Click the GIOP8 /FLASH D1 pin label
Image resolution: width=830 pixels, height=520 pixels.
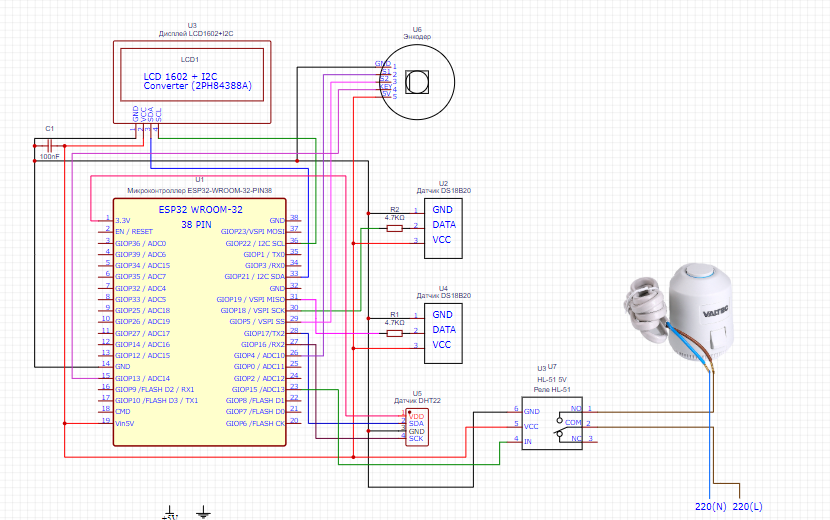(x=255, y=400)
